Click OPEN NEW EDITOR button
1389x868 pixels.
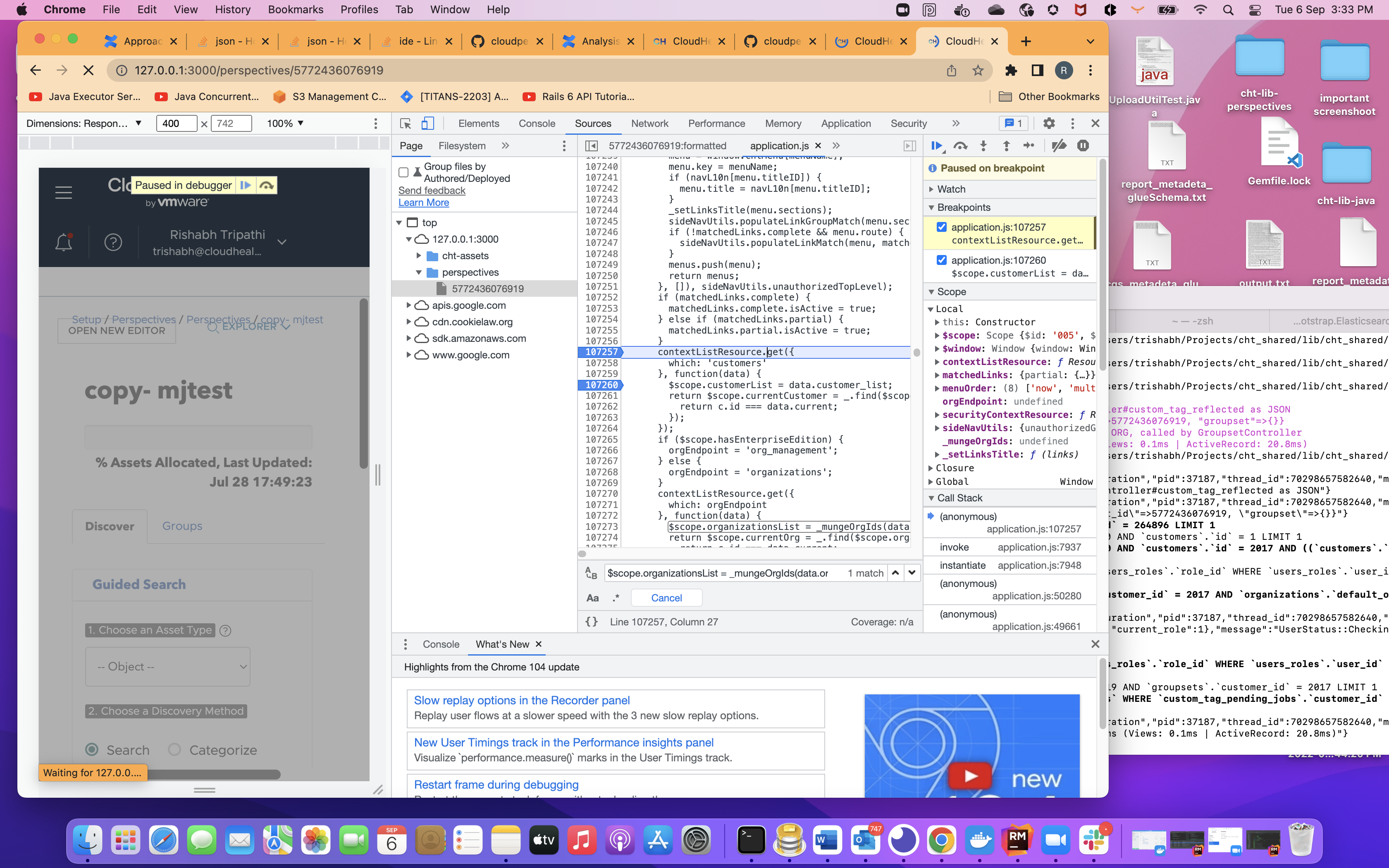tap(117, 330)
